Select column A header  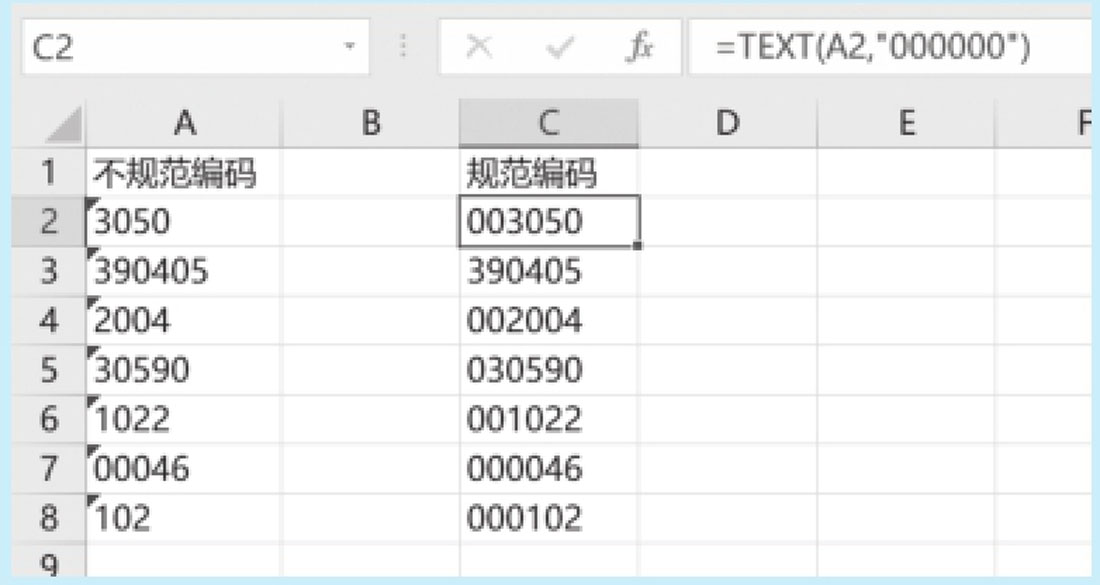(184, 123)
